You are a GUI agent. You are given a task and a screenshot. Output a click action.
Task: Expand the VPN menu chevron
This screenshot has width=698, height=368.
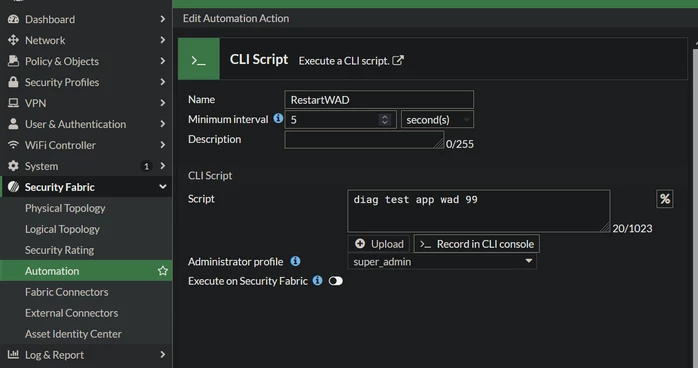pyautogui.click(x=162, y=103)
